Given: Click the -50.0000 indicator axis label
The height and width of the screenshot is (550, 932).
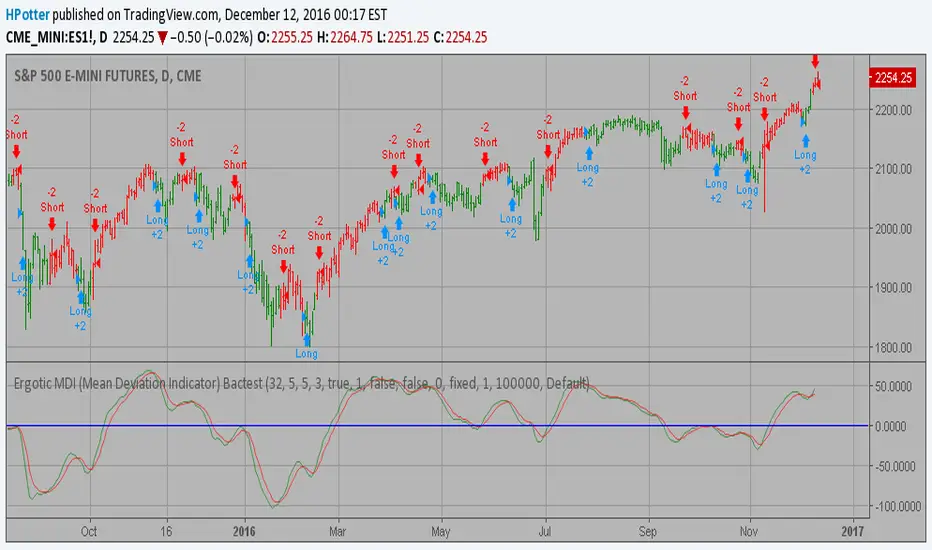Looking at the screenshot, I should click(x=893, y=467).
